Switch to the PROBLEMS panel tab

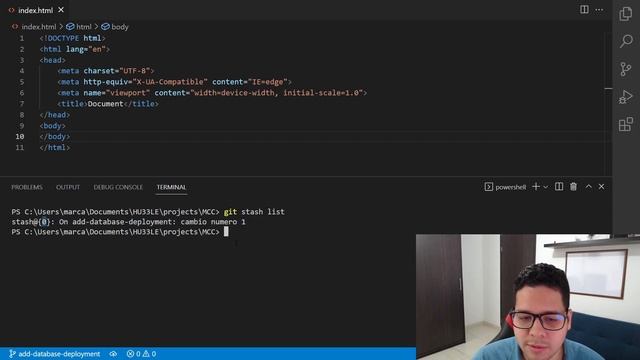(27, 187)
